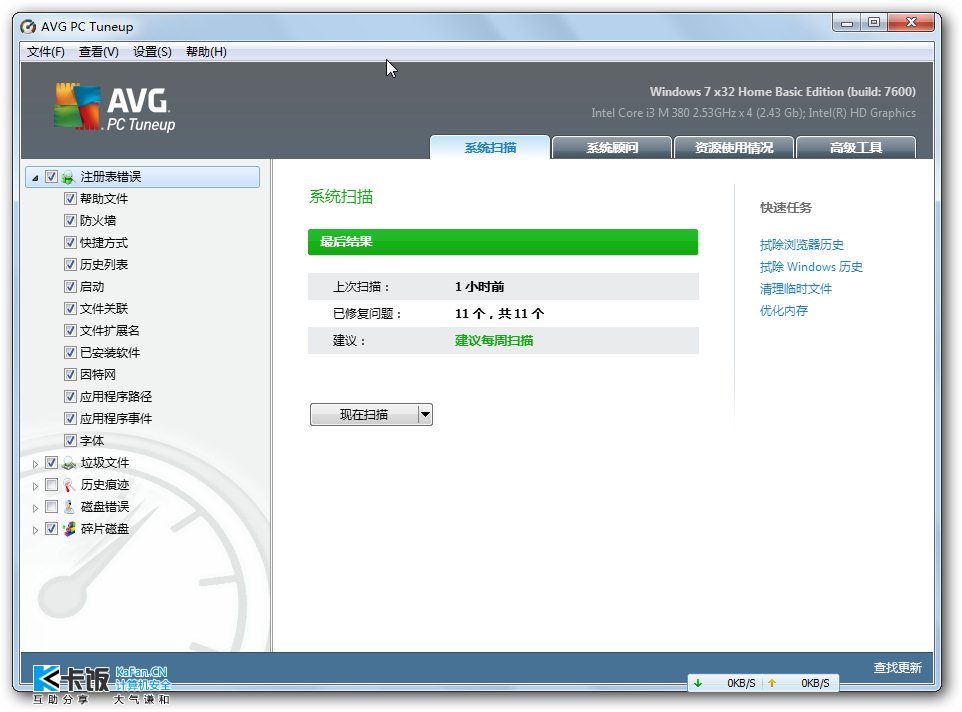Uncheck the 已安装软件 checkbox

click(x=70, y=353)
